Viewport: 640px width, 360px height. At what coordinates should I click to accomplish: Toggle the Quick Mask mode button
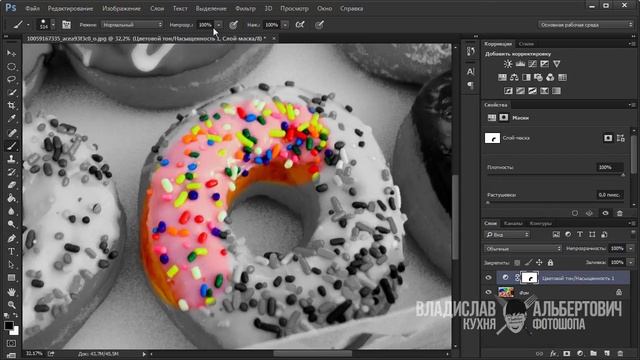[x=11, y=343]
